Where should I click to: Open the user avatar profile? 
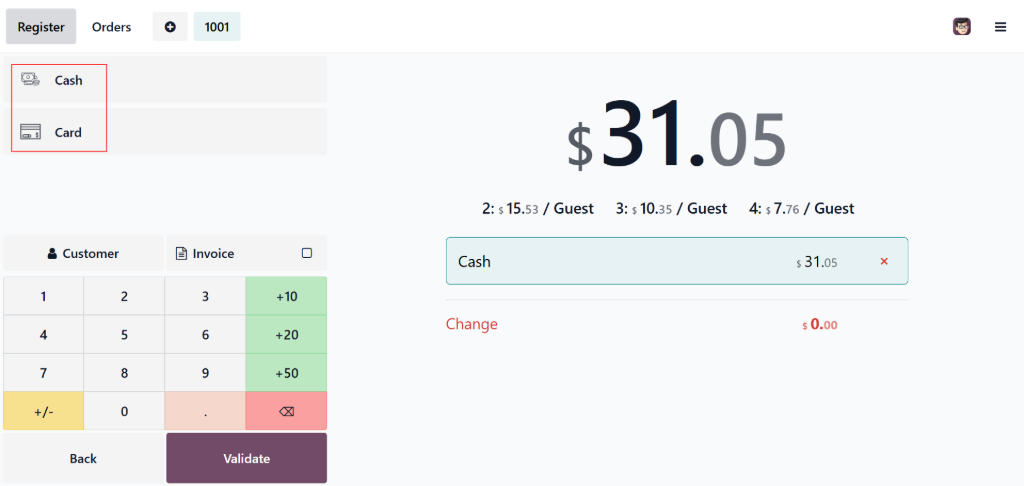962,27
